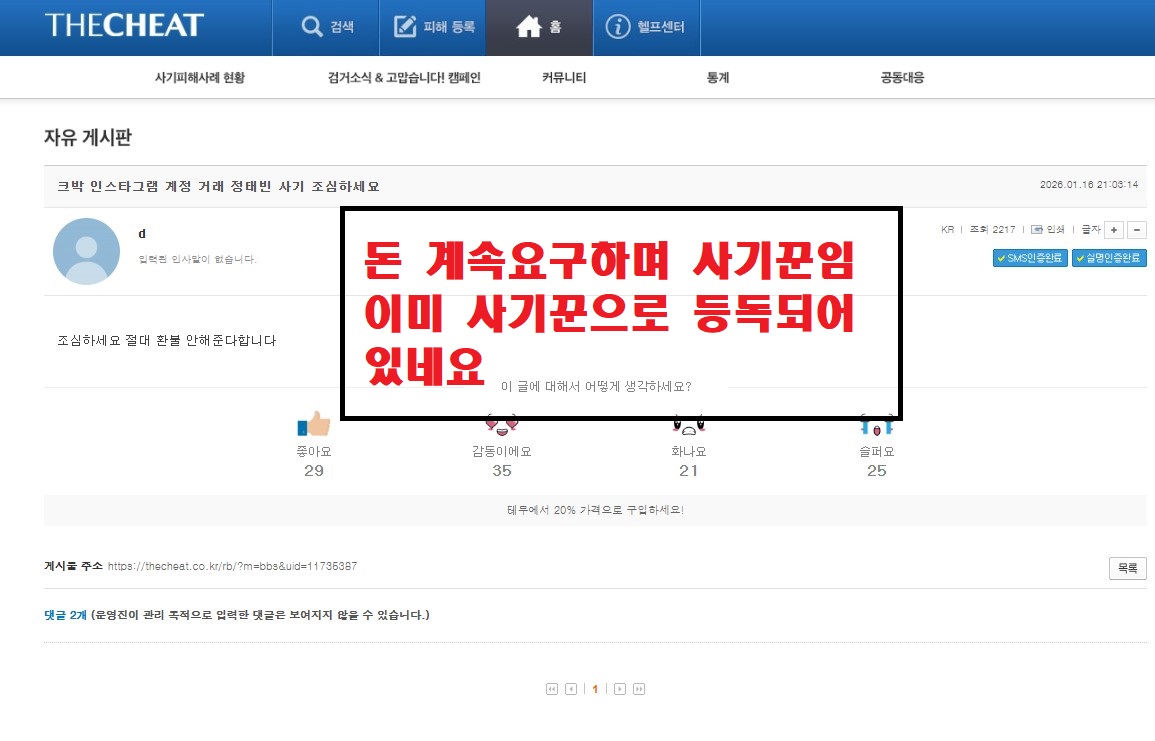Jump to the last comments page arrow
The image size is (1155, 741).
point(639,689)
